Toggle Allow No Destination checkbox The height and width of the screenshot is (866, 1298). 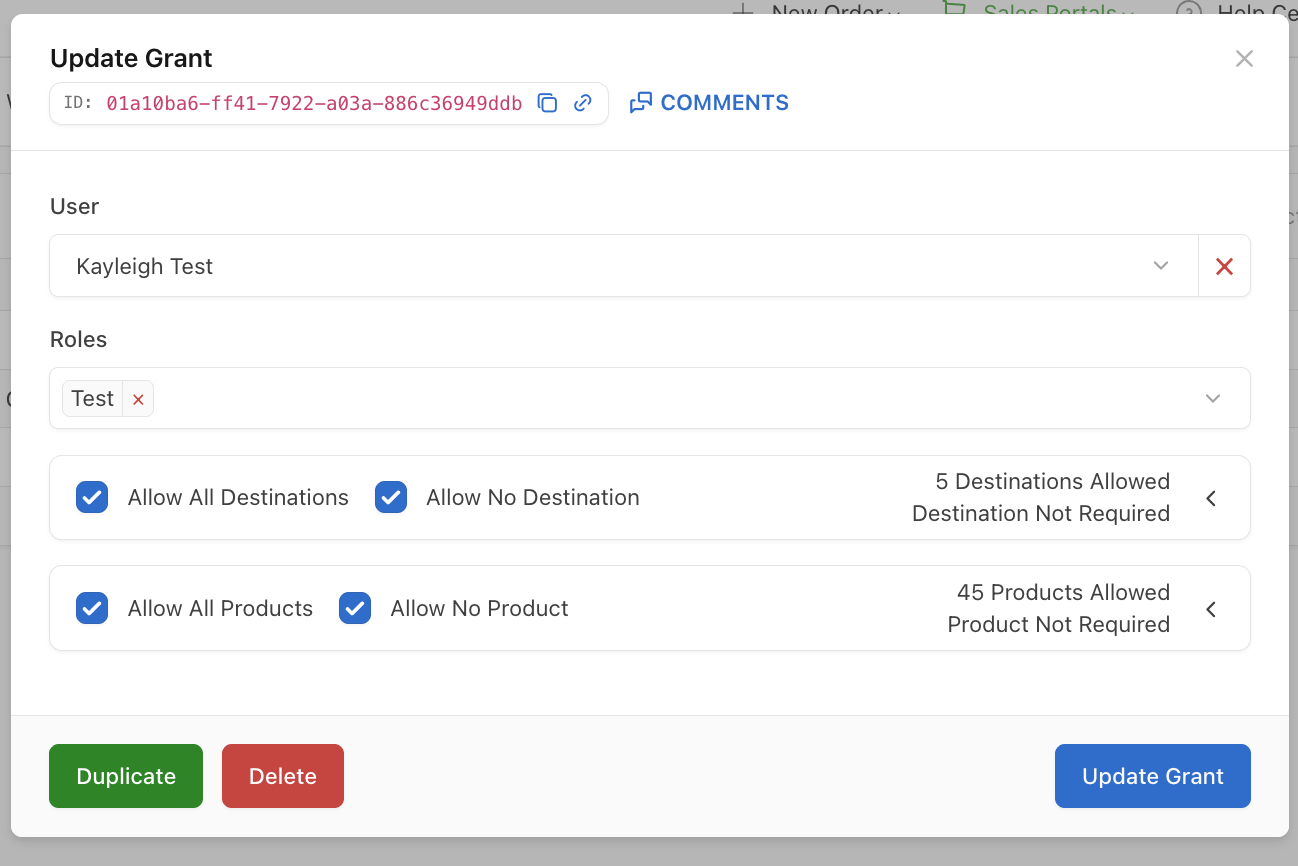391,497
